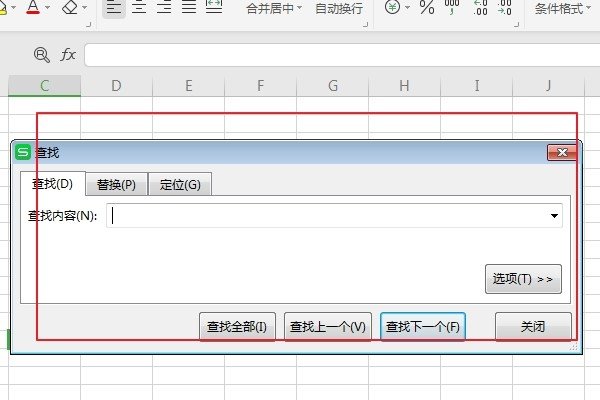This screenshot has height=400, width=600.
Task: Click the 查找全部(I) button
Action: tap(237, 327)
